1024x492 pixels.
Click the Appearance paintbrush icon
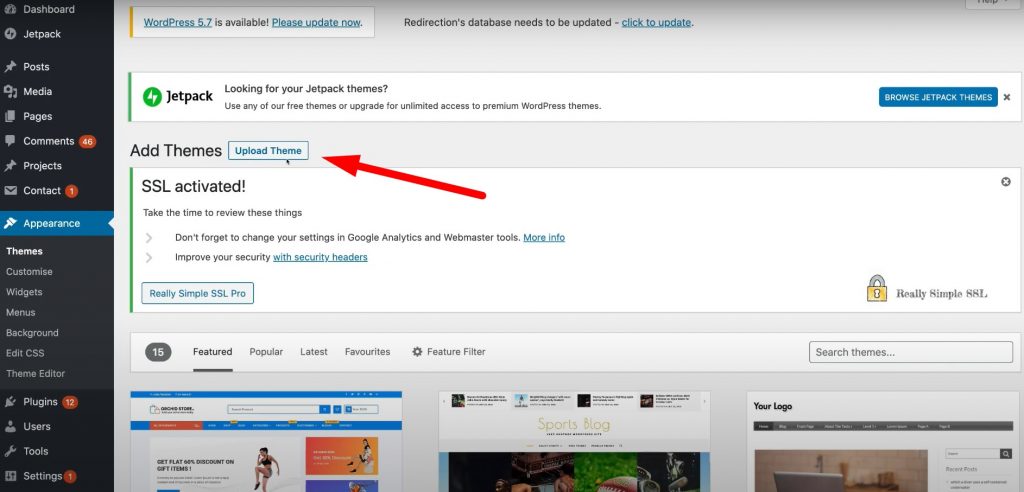(x=10, y=223)
